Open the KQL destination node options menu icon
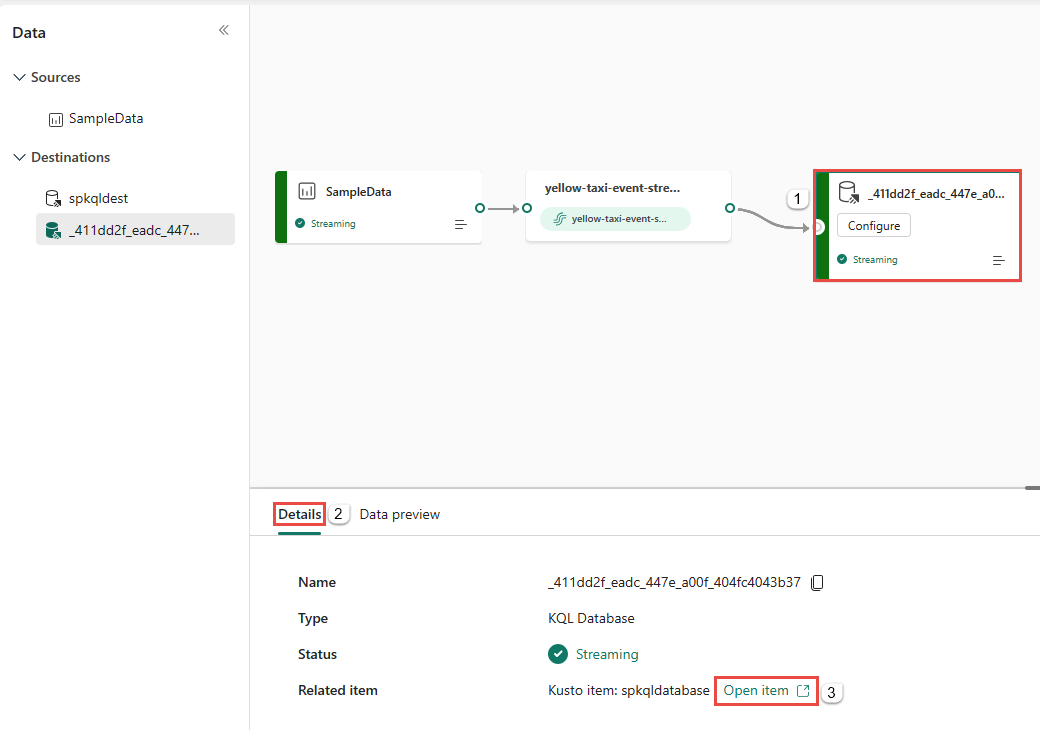Screen dimensions: 1040x730 998,260
